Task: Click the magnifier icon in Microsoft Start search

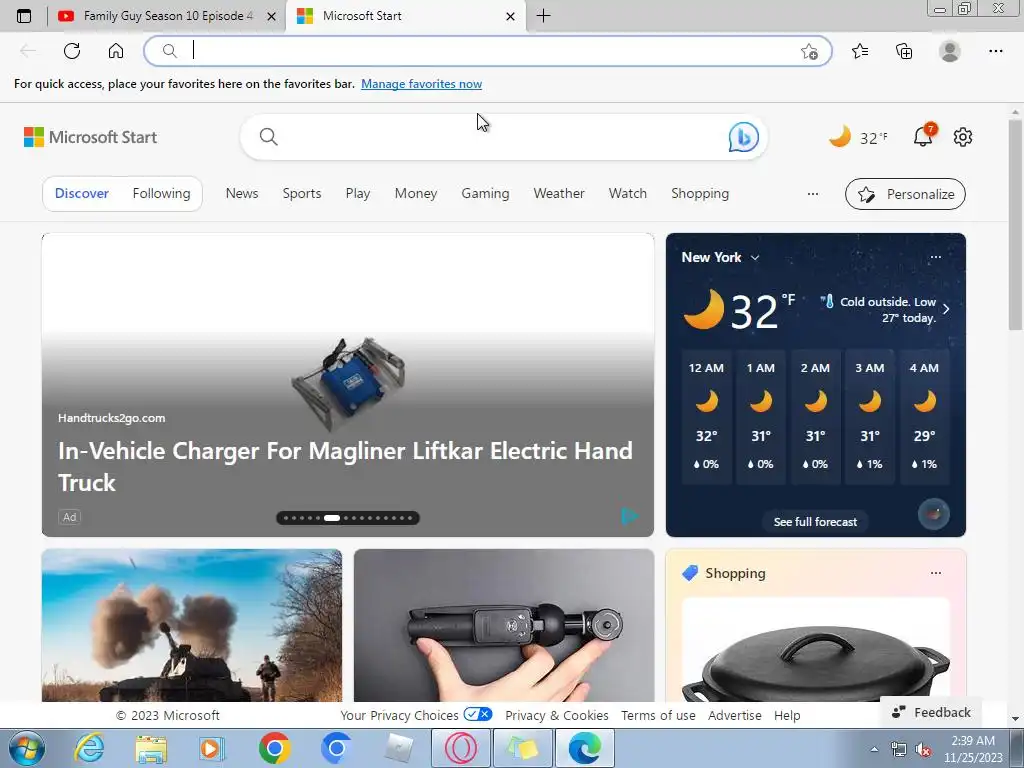Action: click(268, 136)
